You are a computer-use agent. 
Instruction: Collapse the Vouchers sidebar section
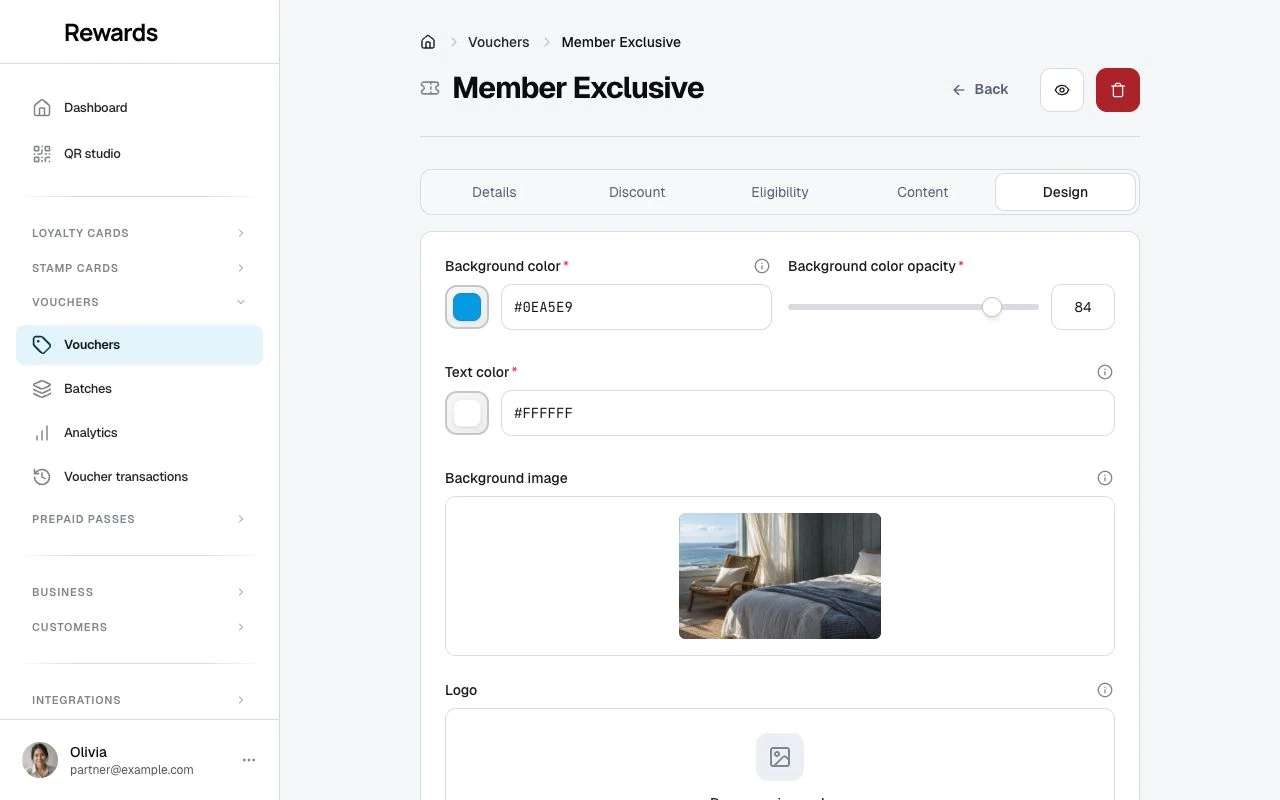coord(140,302)
